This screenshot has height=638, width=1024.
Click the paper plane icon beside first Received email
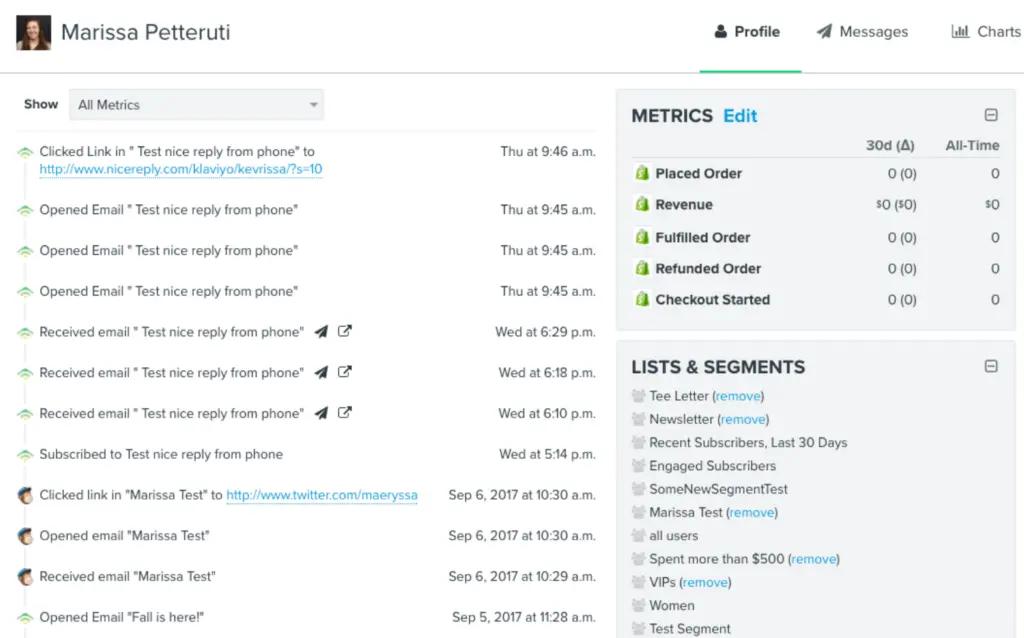coord(322,332)
